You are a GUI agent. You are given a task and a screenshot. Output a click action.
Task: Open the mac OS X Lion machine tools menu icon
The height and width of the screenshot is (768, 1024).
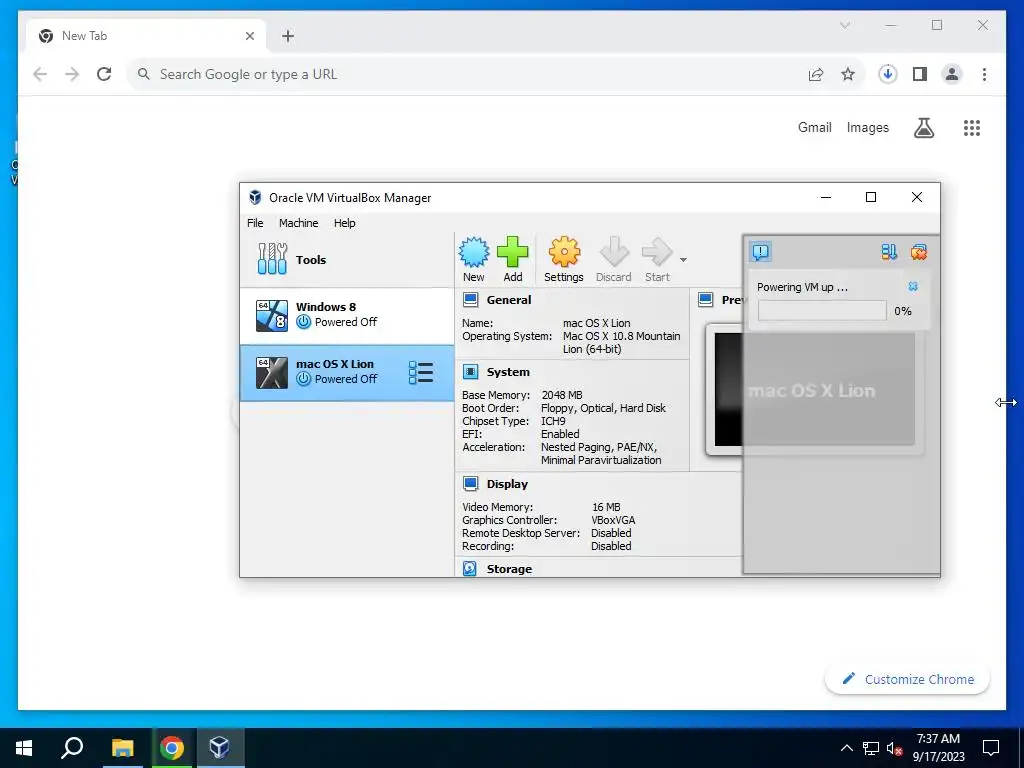(x=421, y=373)
